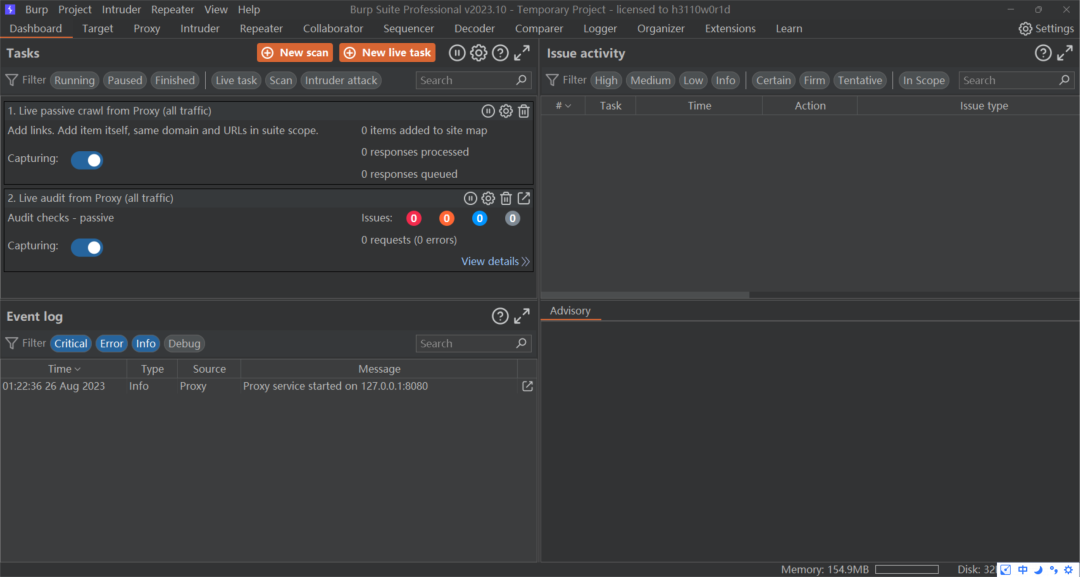Toggle the In Scope issue filter
1080x577 pixels.
click(x=924, y=81)
